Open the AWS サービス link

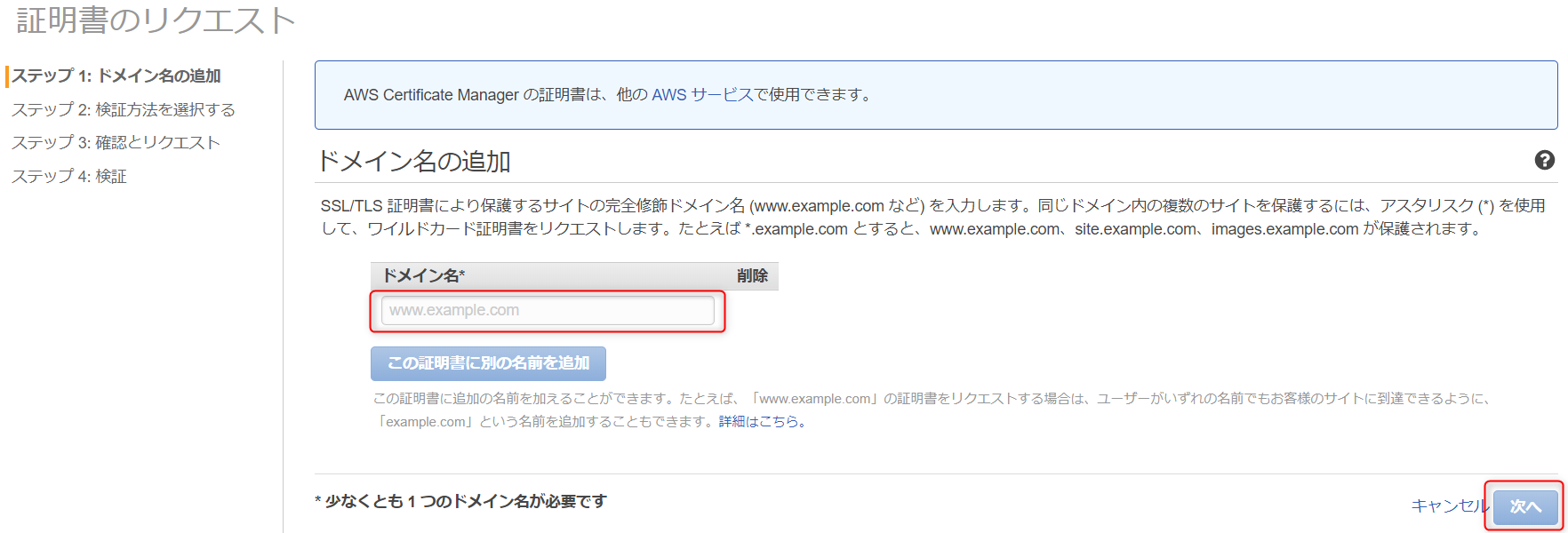click(702, 94)
